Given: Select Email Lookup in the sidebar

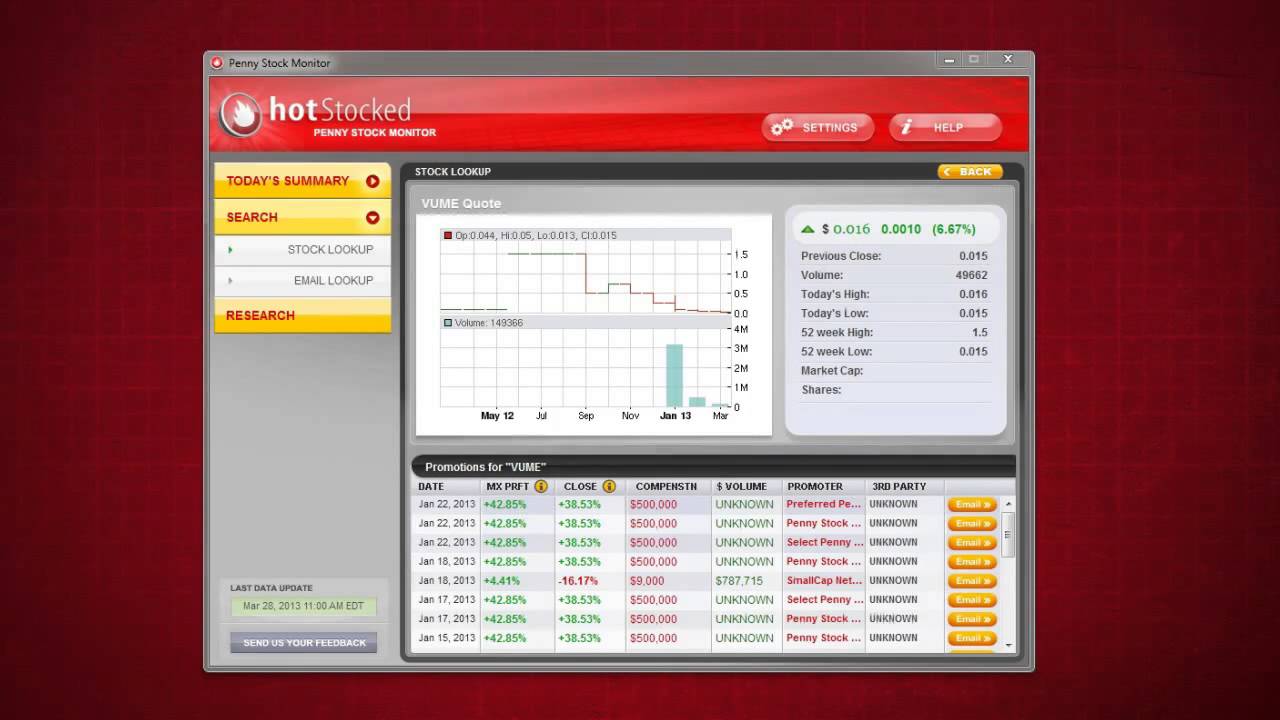Looking at the screenshot, I should (x=302, y=281).
